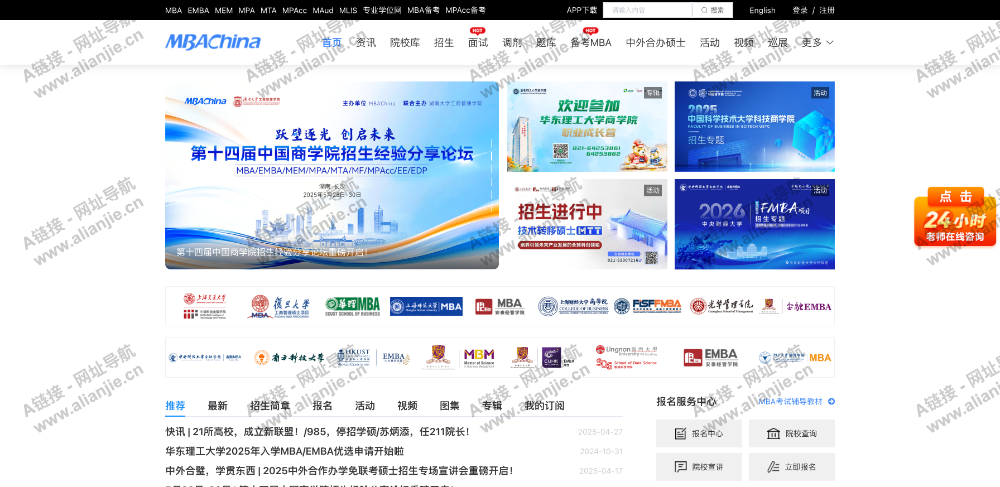Viewport: 1000px width, 487px height.
Task: Click the 华理 MBA school logo
Action: (x=352, y=306)
